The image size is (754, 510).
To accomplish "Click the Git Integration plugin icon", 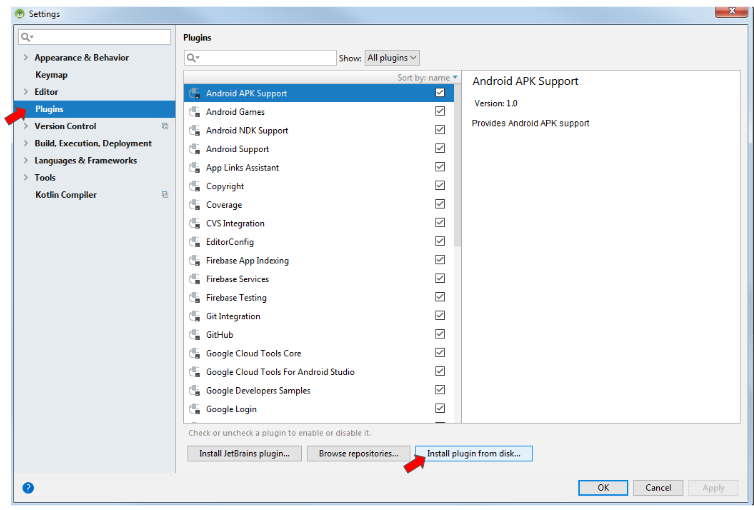I will click(195, 316).
